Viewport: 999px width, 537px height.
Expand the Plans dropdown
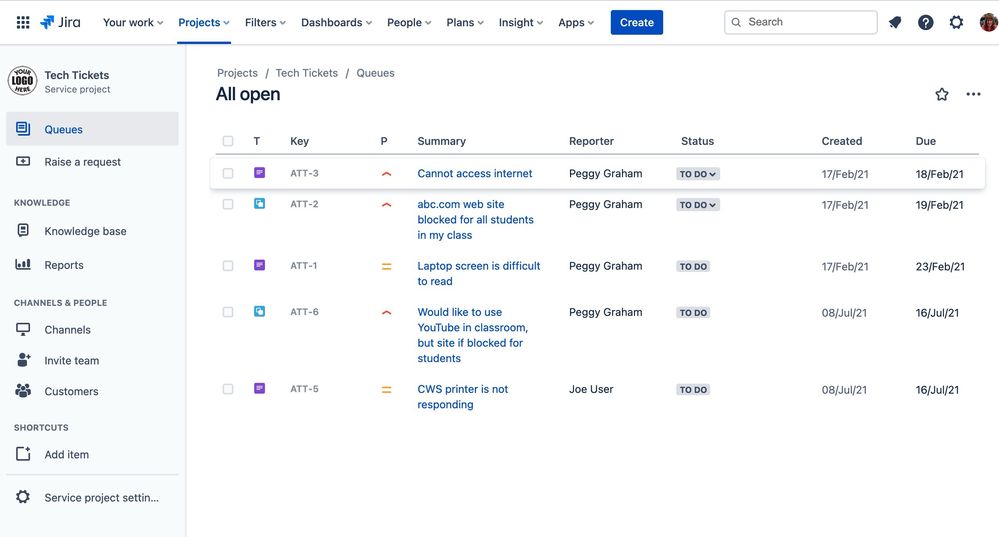point(465,22)
